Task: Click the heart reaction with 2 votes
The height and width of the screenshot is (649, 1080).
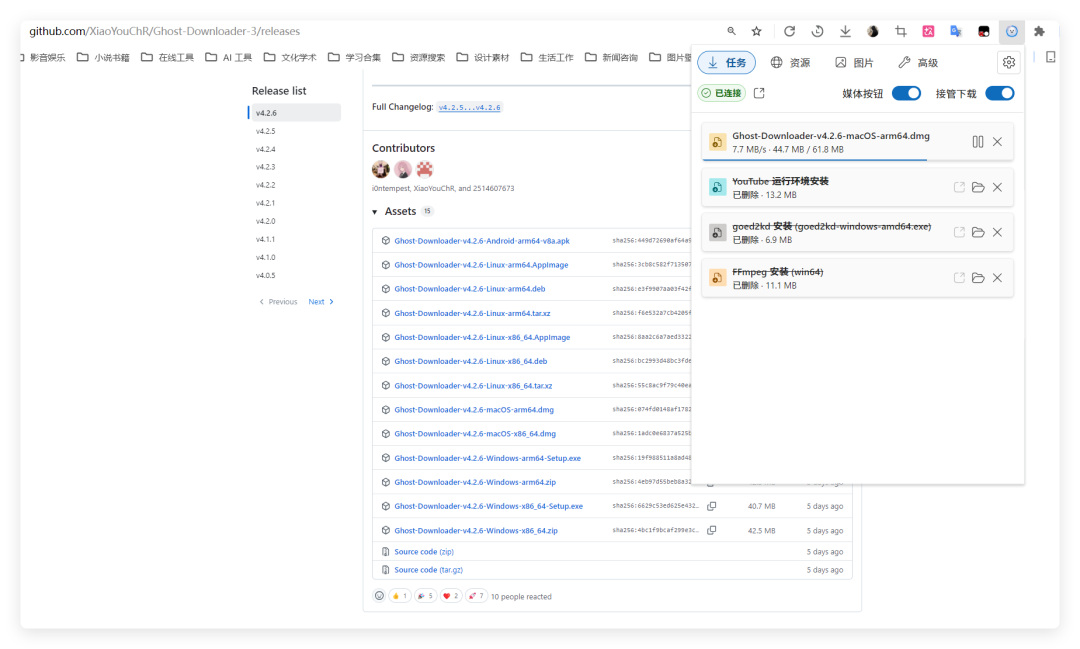Action: click(450, 596)
